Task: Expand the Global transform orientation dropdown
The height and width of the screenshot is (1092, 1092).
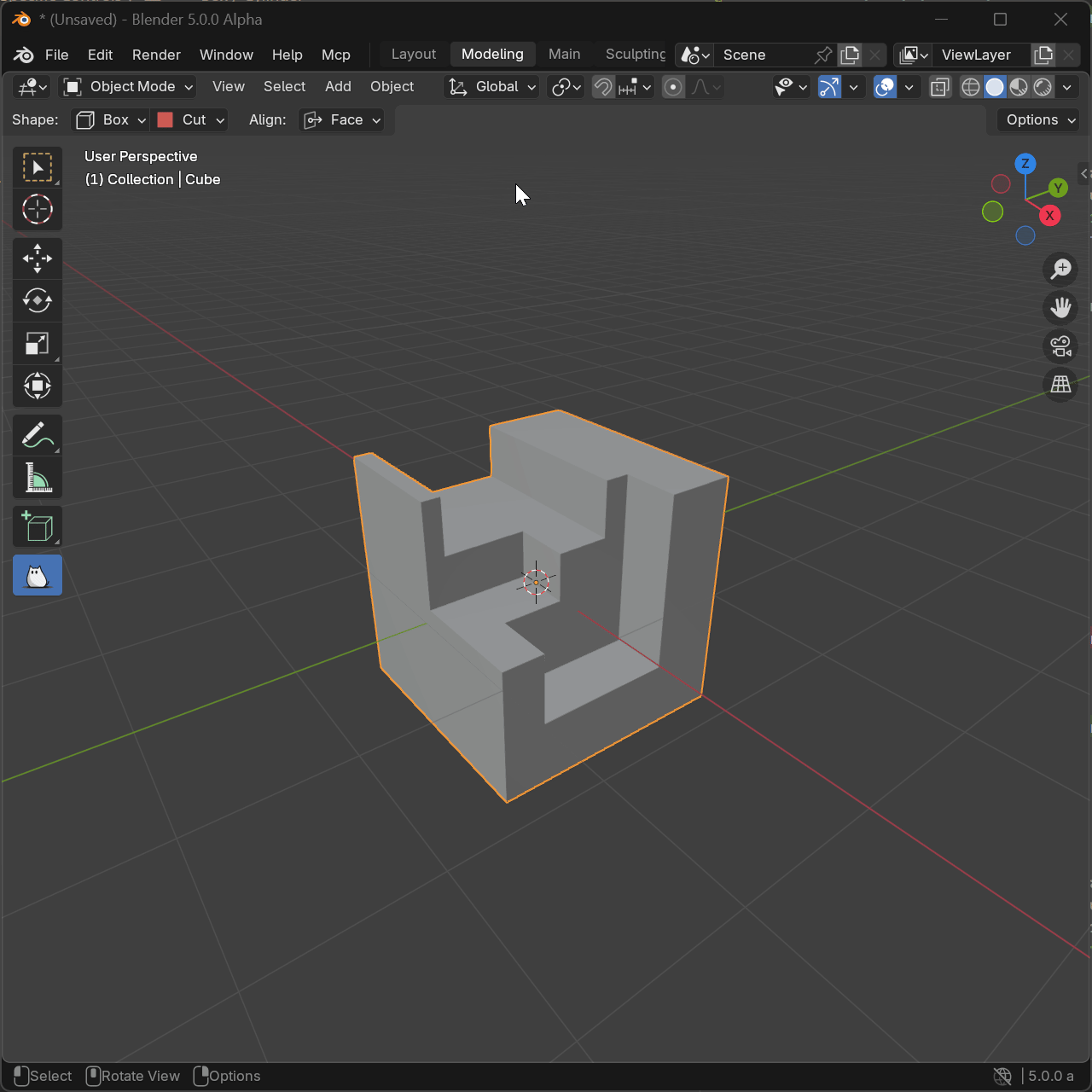Action: (492, 87)
